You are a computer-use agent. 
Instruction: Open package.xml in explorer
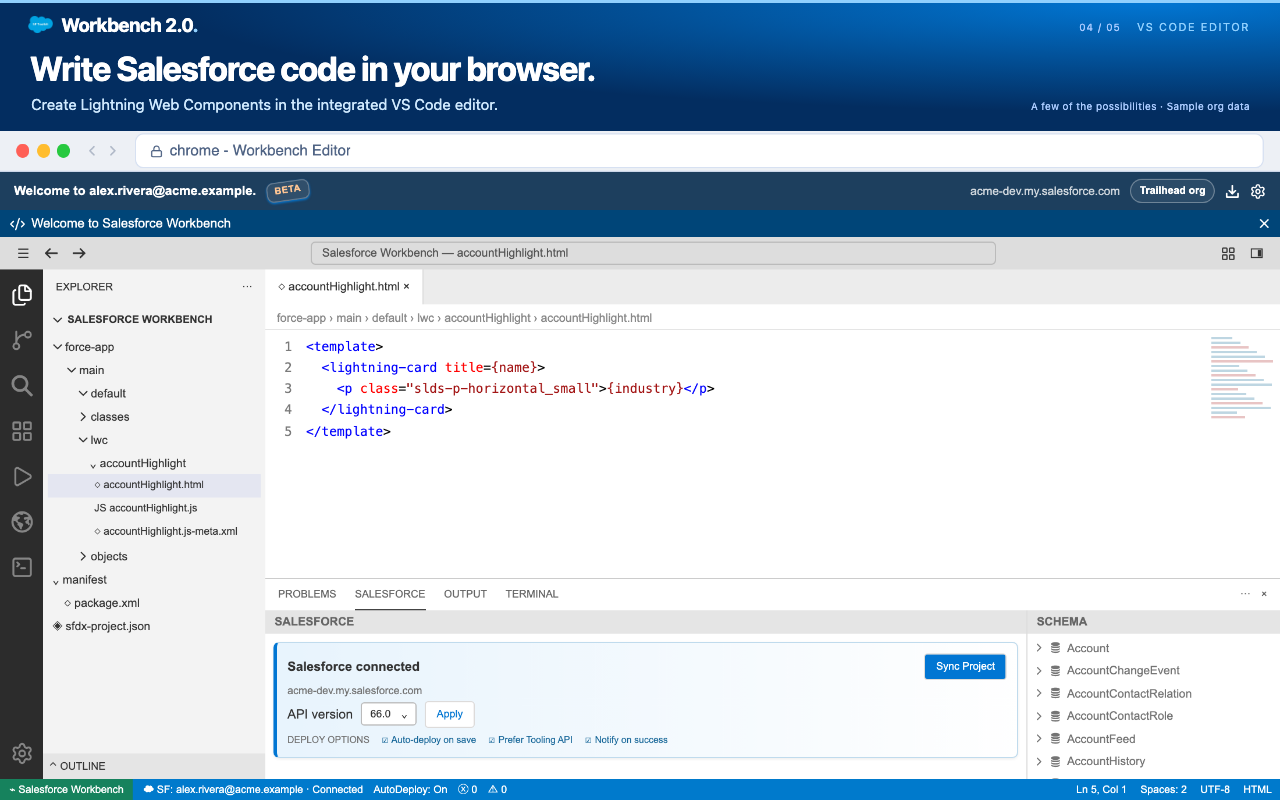tap(107, 603)
